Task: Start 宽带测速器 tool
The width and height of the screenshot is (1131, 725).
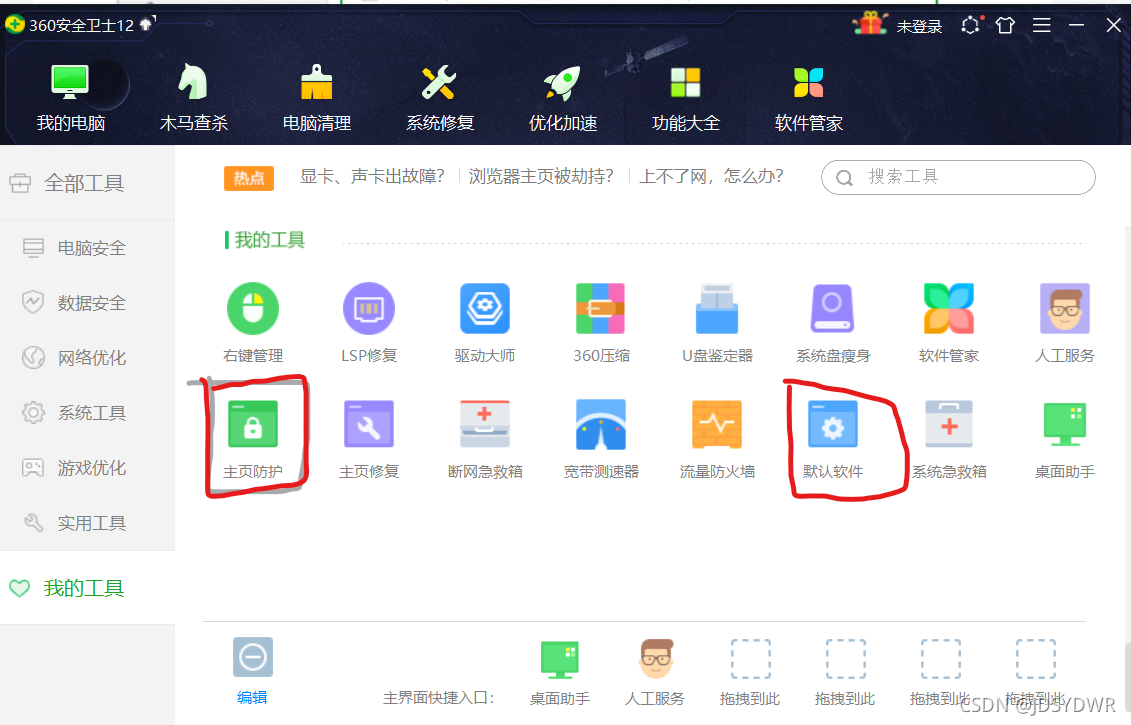Action: coord(601,439)
